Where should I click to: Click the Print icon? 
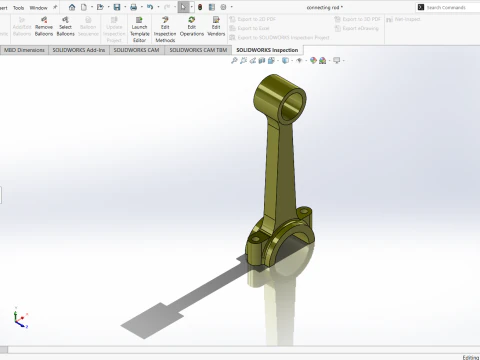tap(134, 7)
